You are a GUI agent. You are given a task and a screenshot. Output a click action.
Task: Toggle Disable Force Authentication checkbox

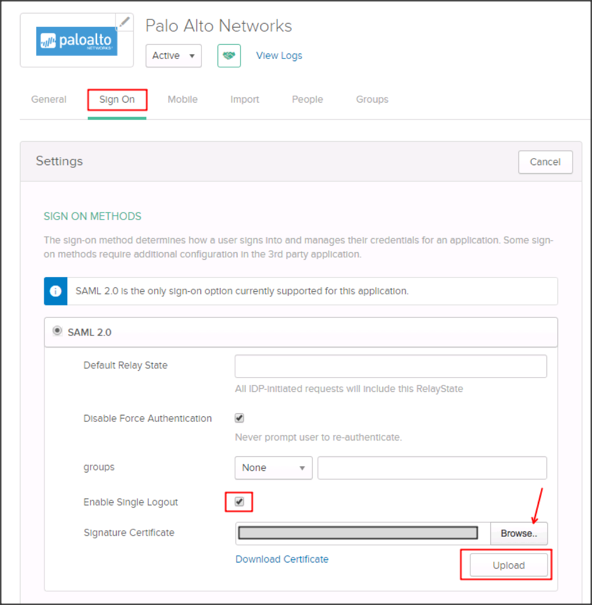(239, 418)
